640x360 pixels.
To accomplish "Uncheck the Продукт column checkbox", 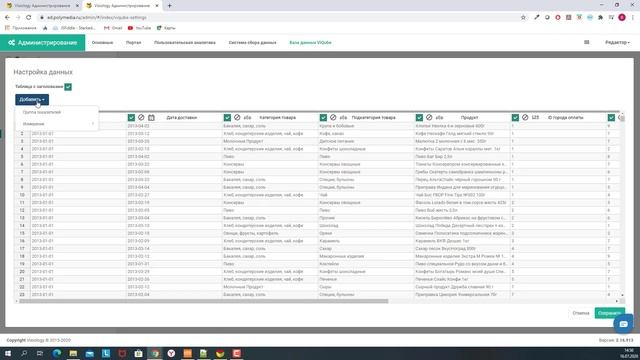I will click(419, 118).
